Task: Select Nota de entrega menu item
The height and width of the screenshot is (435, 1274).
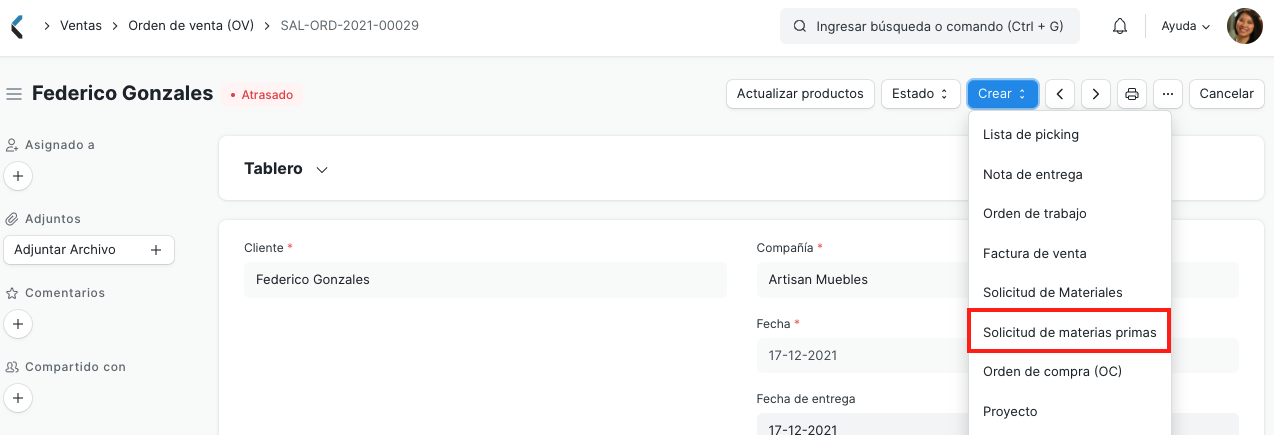Action: tap(1070, 174)
